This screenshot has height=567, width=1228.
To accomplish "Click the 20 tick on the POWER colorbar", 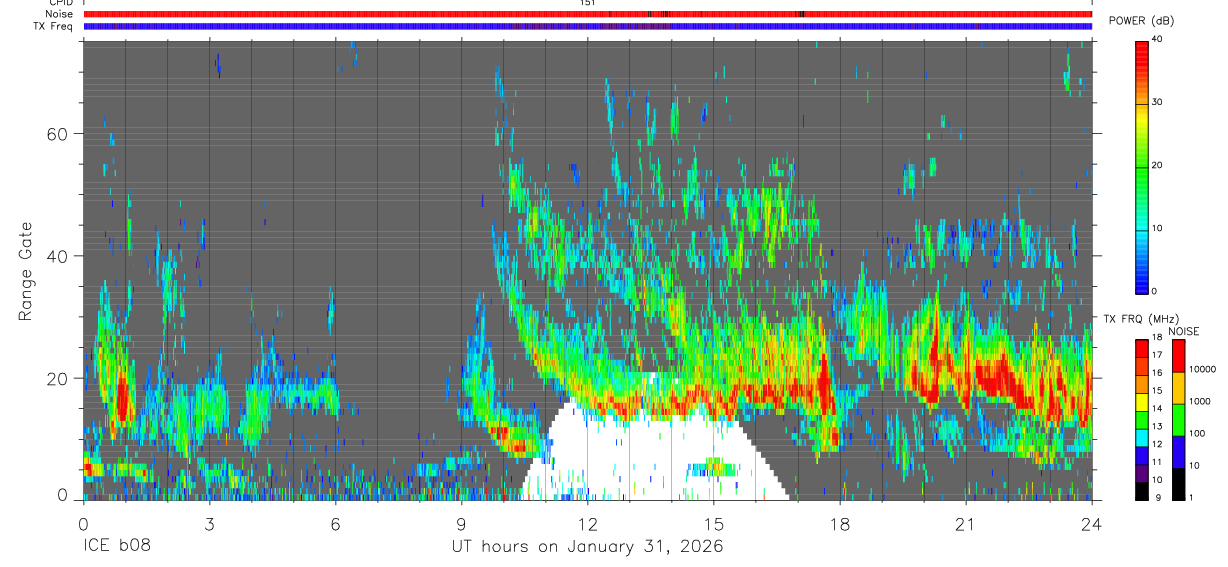I will coord(1158,166).
